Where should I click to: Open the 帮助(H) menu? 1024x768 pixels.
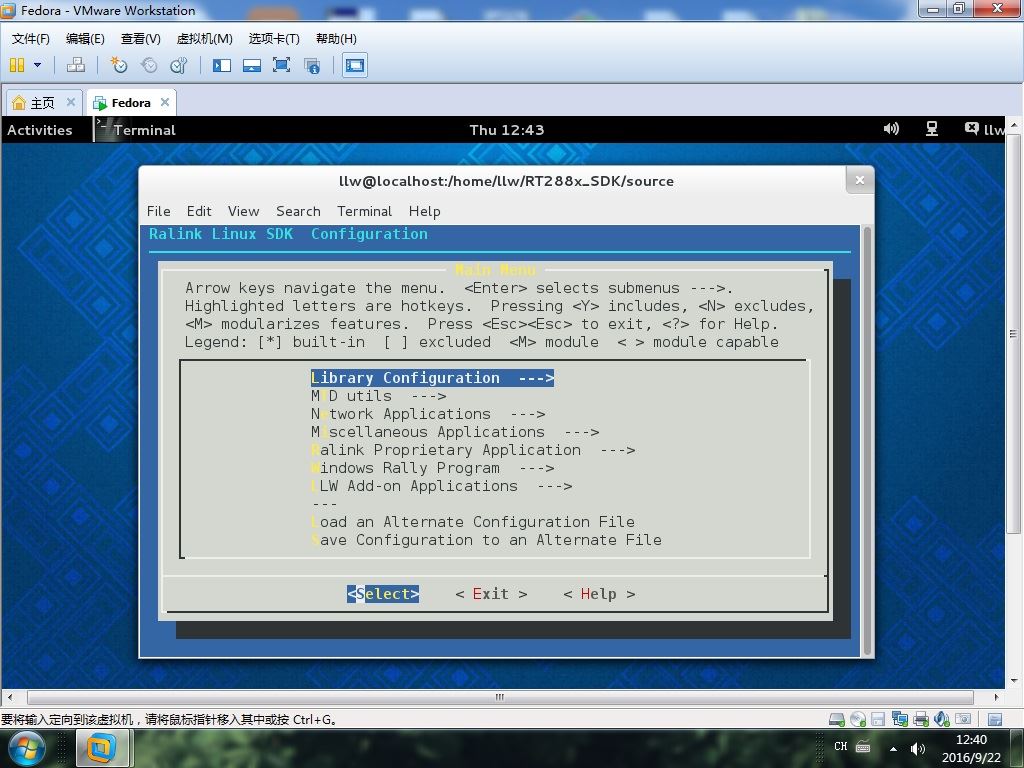pos(336,39)
